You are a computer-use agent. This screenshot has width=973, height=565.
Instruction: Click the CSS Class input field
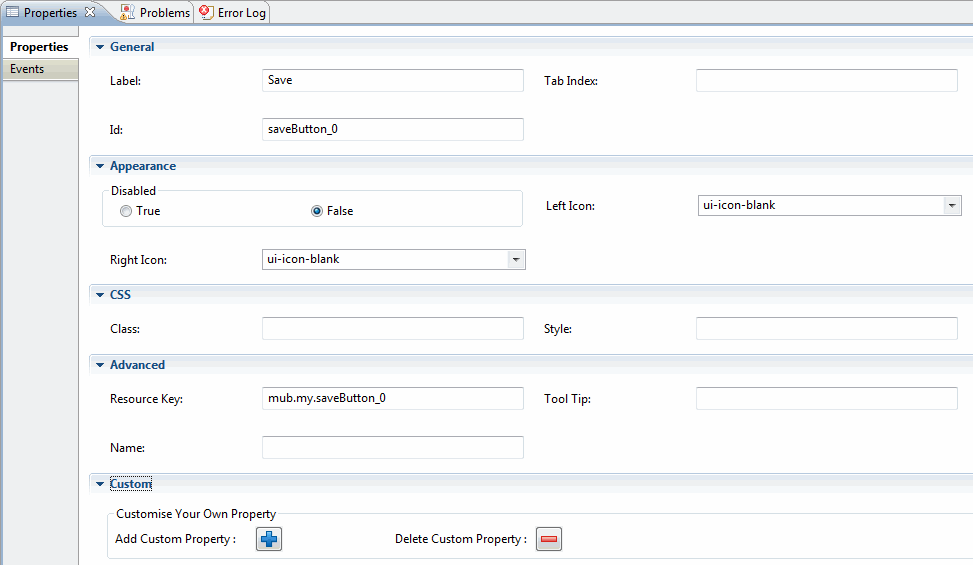pos(393,329)
